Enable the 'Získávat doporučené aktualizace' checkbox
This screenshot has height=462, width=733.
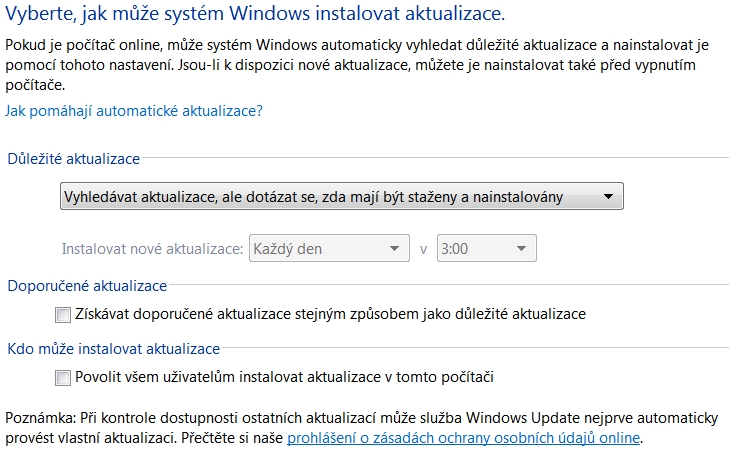point(64,315)
